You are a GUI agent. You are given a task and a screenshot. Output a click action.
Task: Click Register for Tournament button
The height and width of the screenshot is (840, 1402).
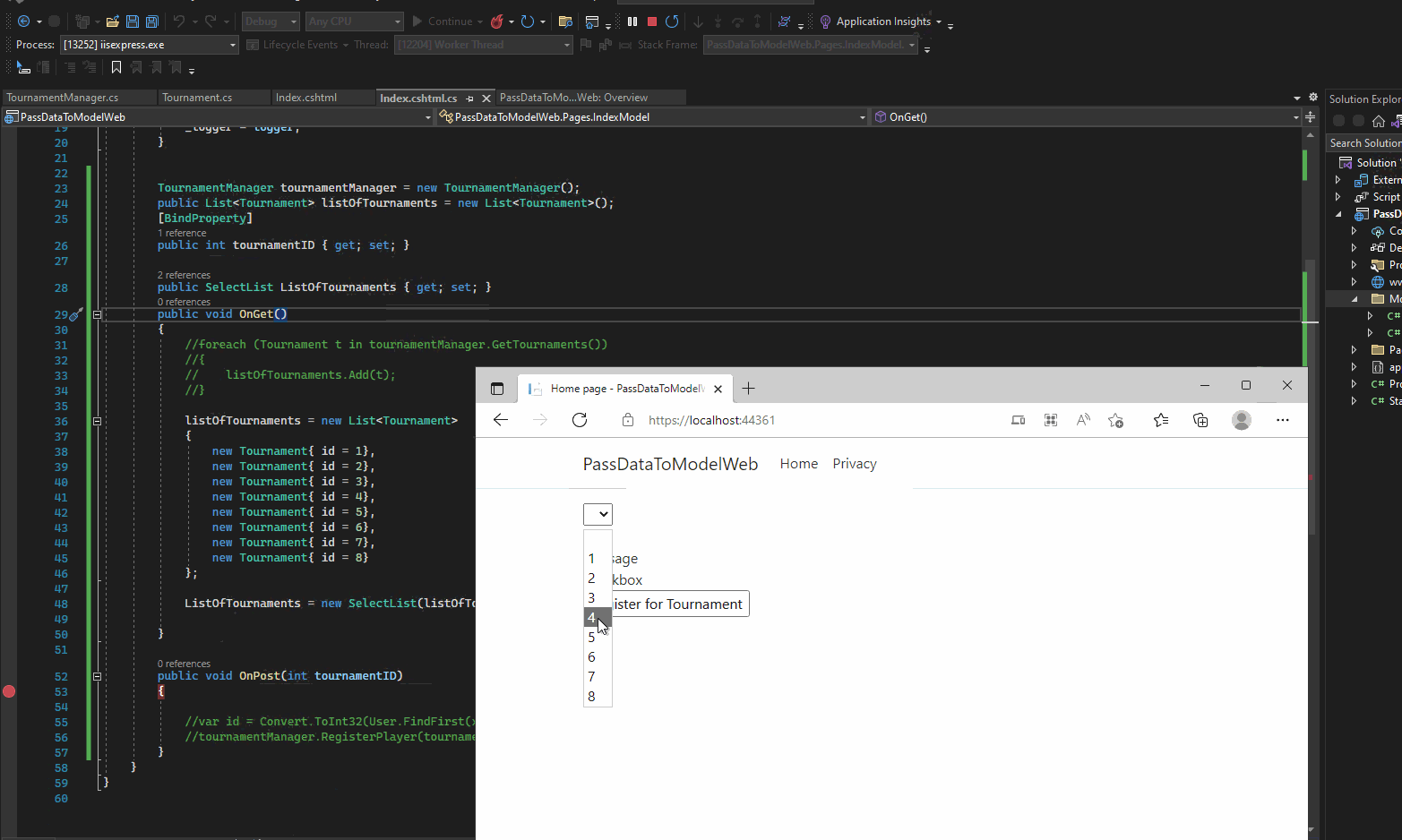[680, 604]
